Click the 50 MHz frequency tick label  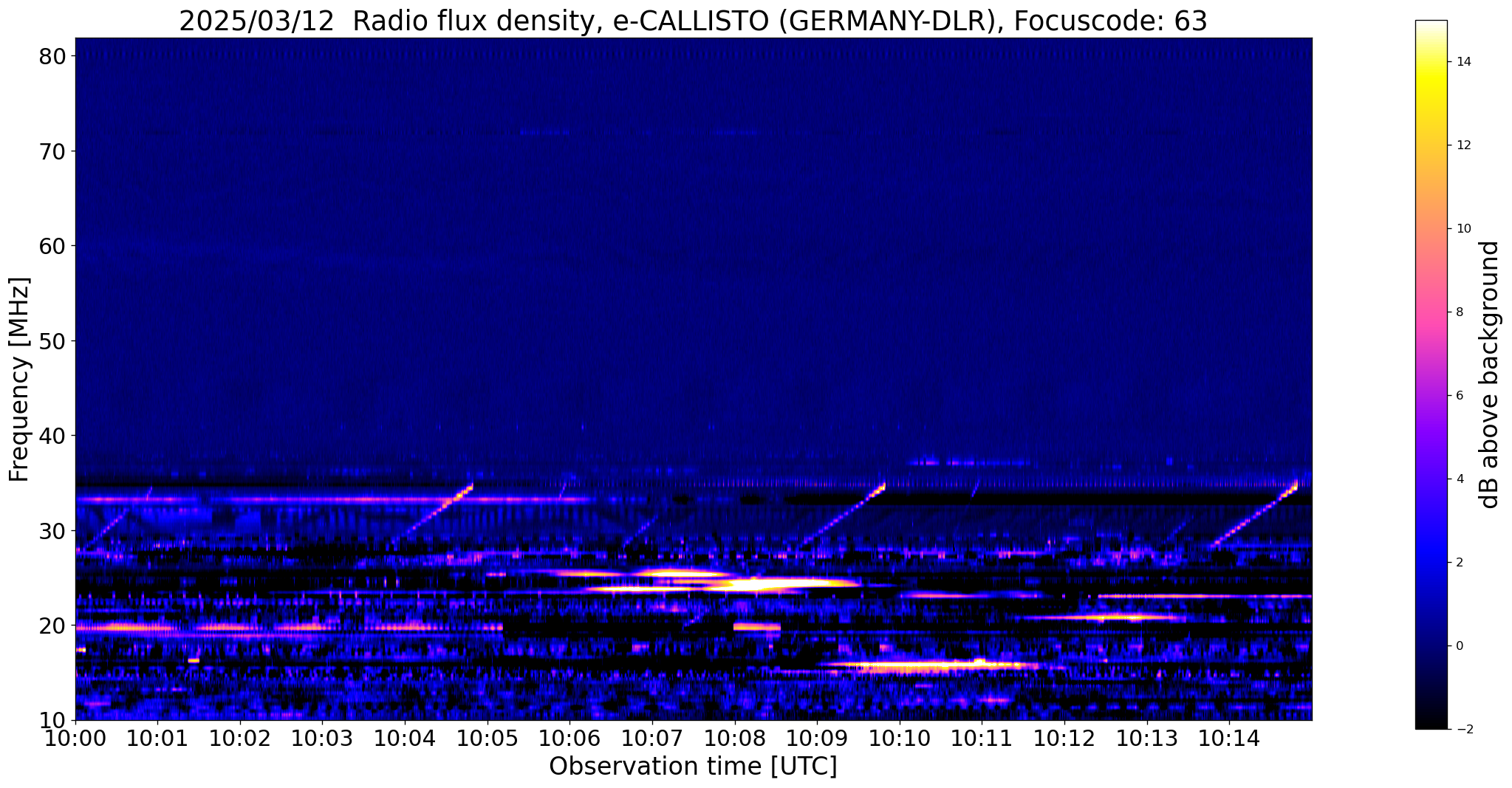[52, 341]
